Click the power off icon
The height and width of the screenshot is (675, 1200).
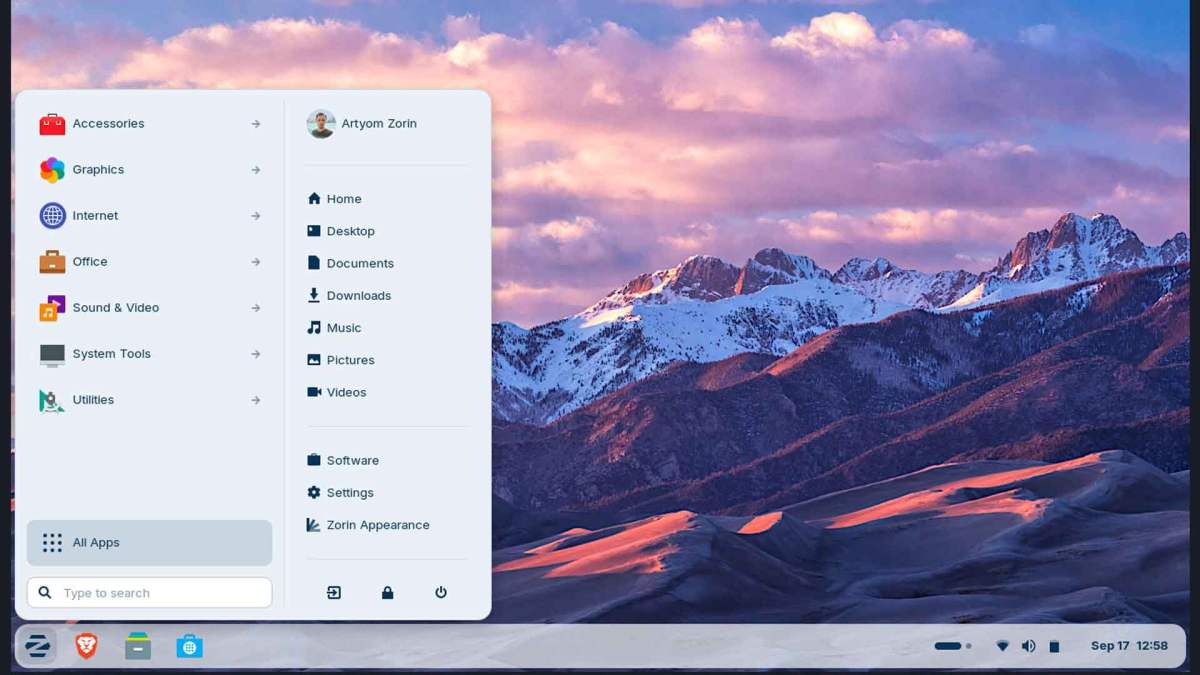[x=441, y=593]
